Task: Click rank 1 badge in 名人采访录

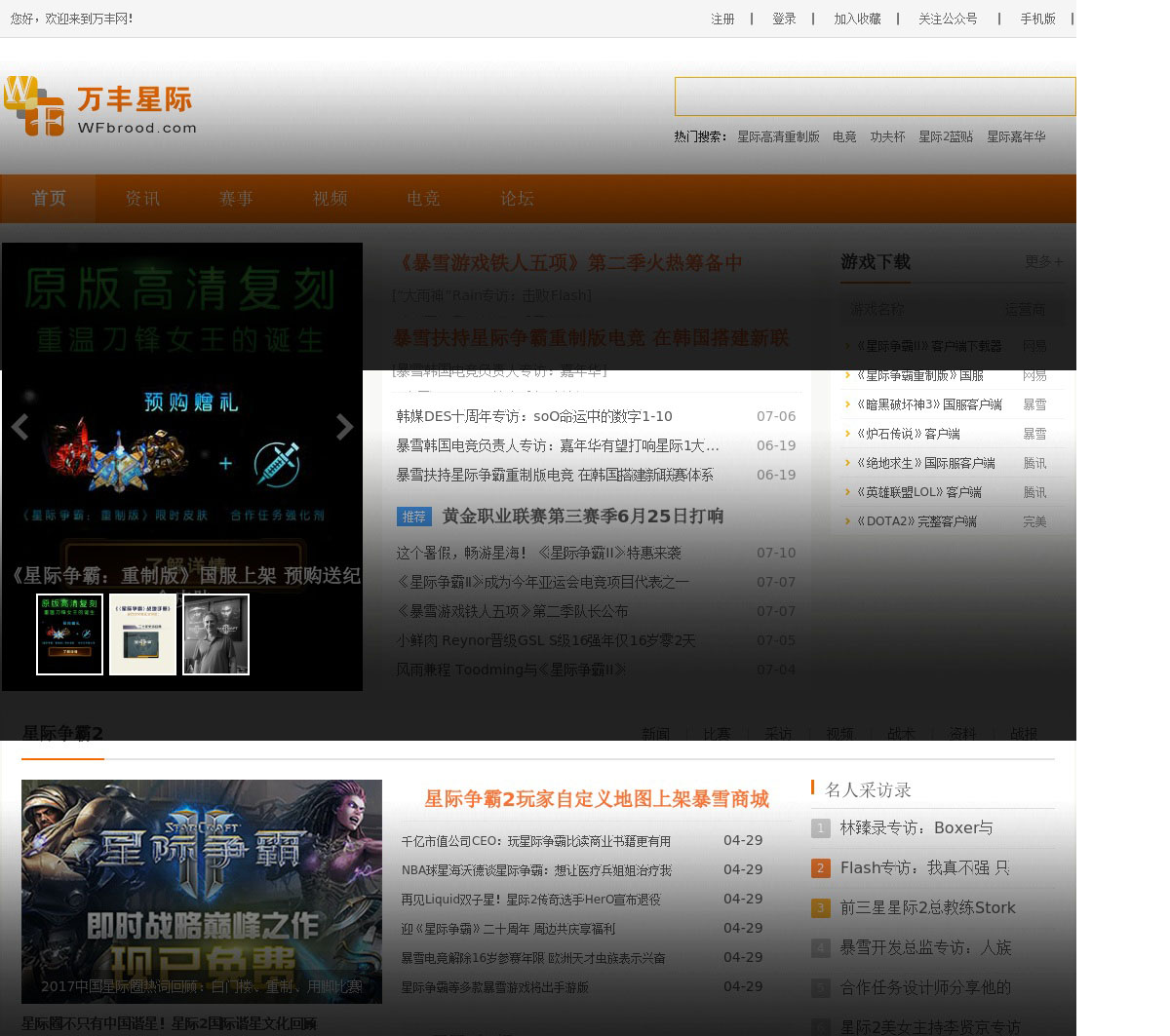Action: pyautogui.click(x=821, y=828)
